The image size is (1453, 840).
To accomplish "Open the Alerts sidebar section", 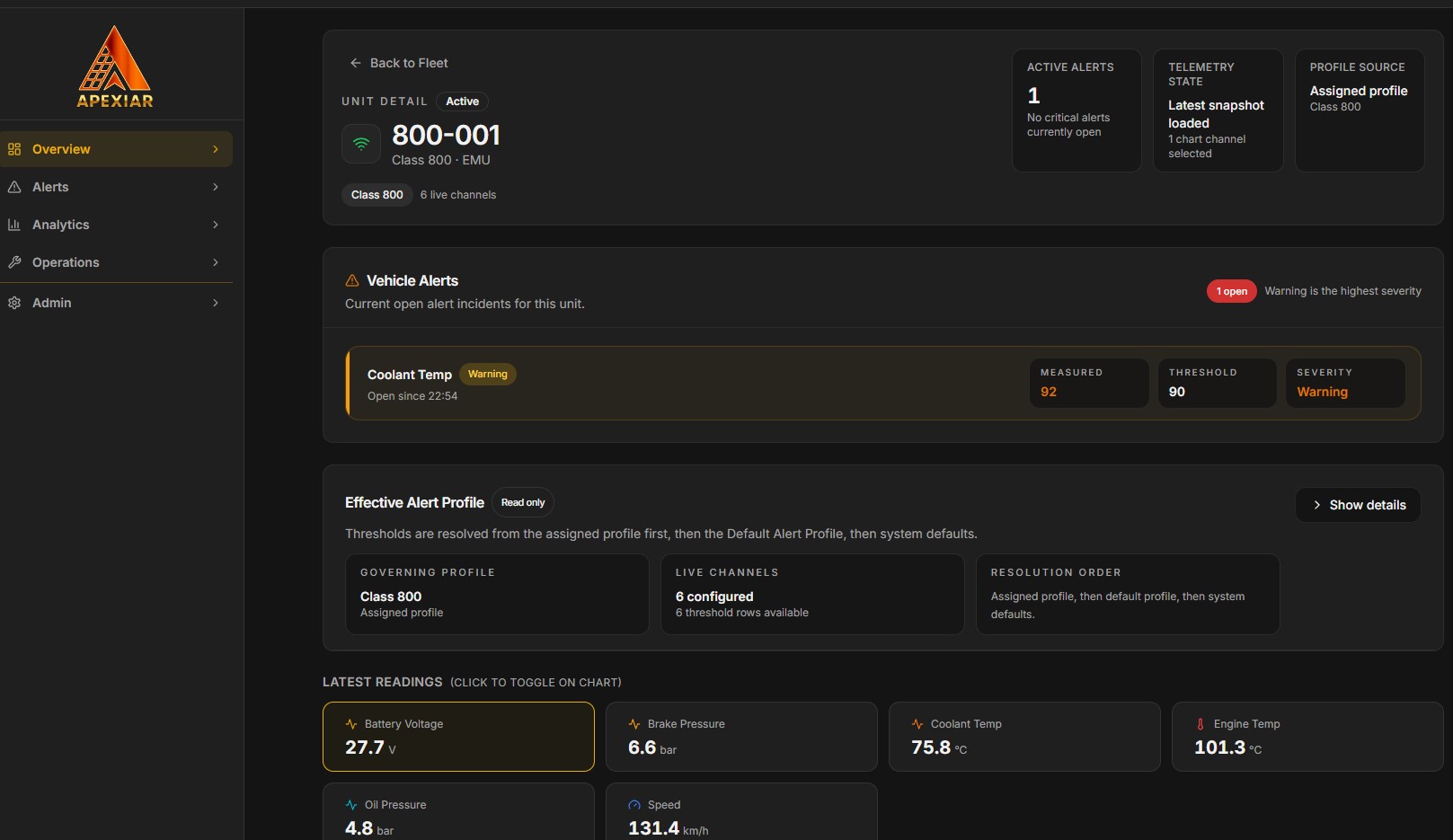I will [x=116, y=187].
